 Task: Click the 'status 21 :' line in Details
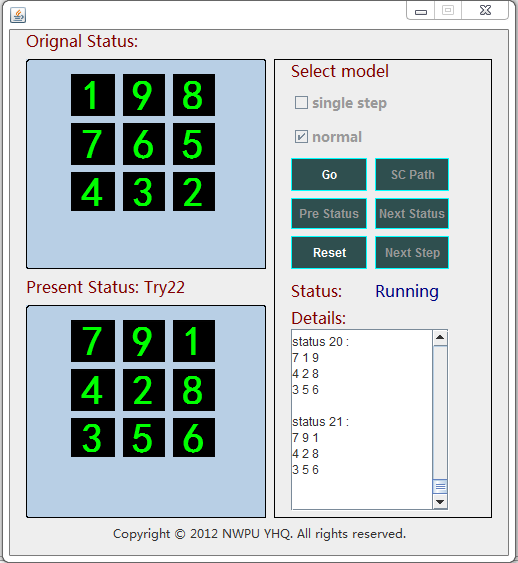(321, 422)
